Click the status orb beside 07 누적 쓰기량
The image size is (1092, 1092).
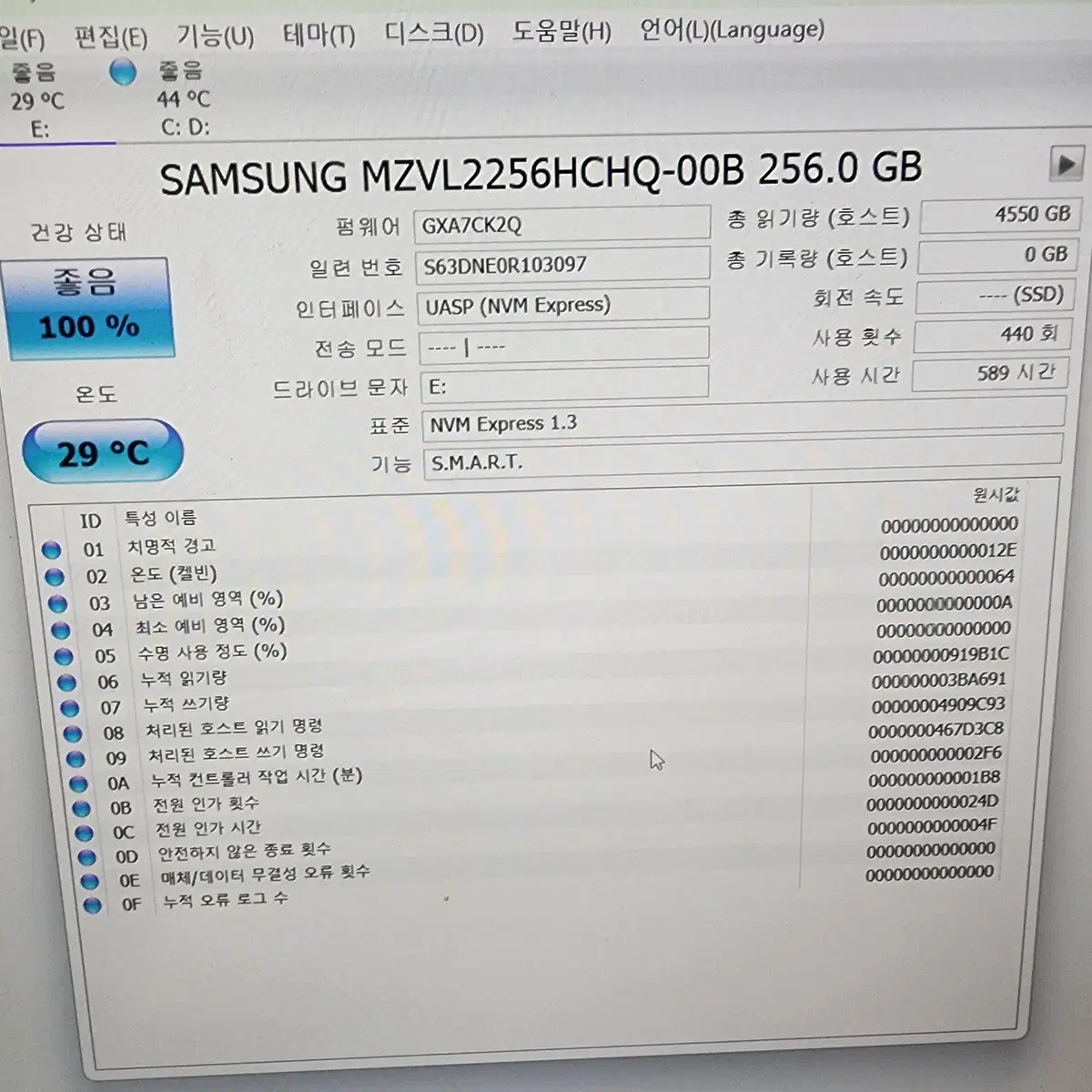coord(69,707)
